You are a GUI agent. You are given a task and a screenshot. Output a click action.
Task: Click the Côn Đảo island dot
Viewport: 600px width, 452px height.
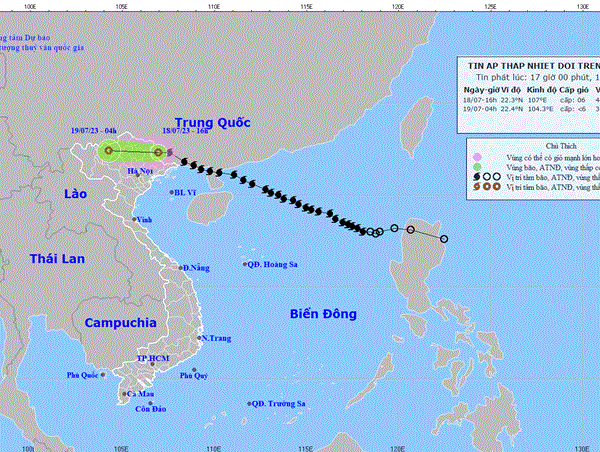click(x=148, y=401)
